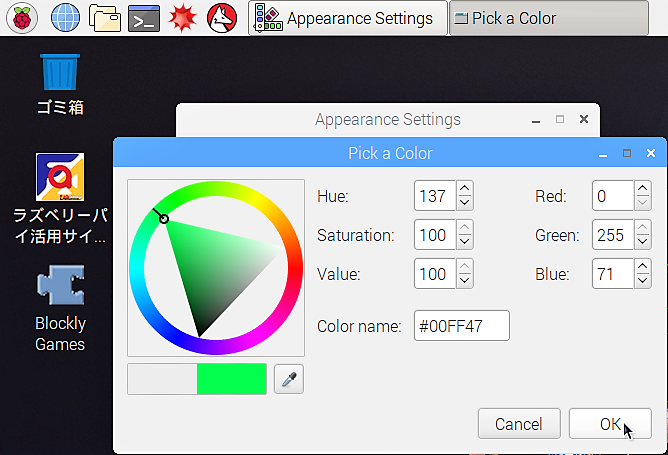This screenshot has height=455, width=668.
Task: Open the file manager folders icon
Action: point(105,18)
